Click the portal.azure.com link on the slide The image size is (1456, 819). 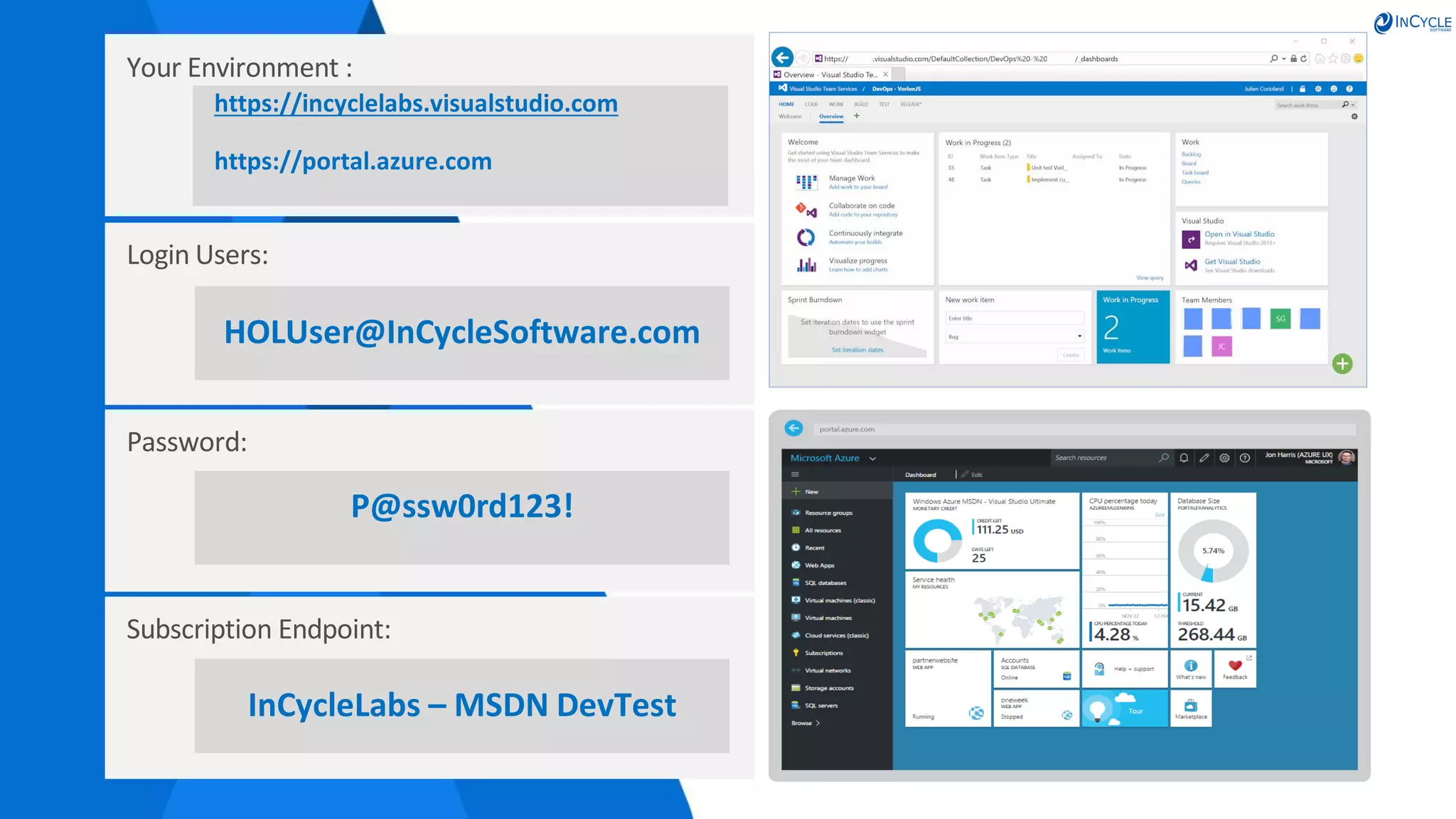353,161
